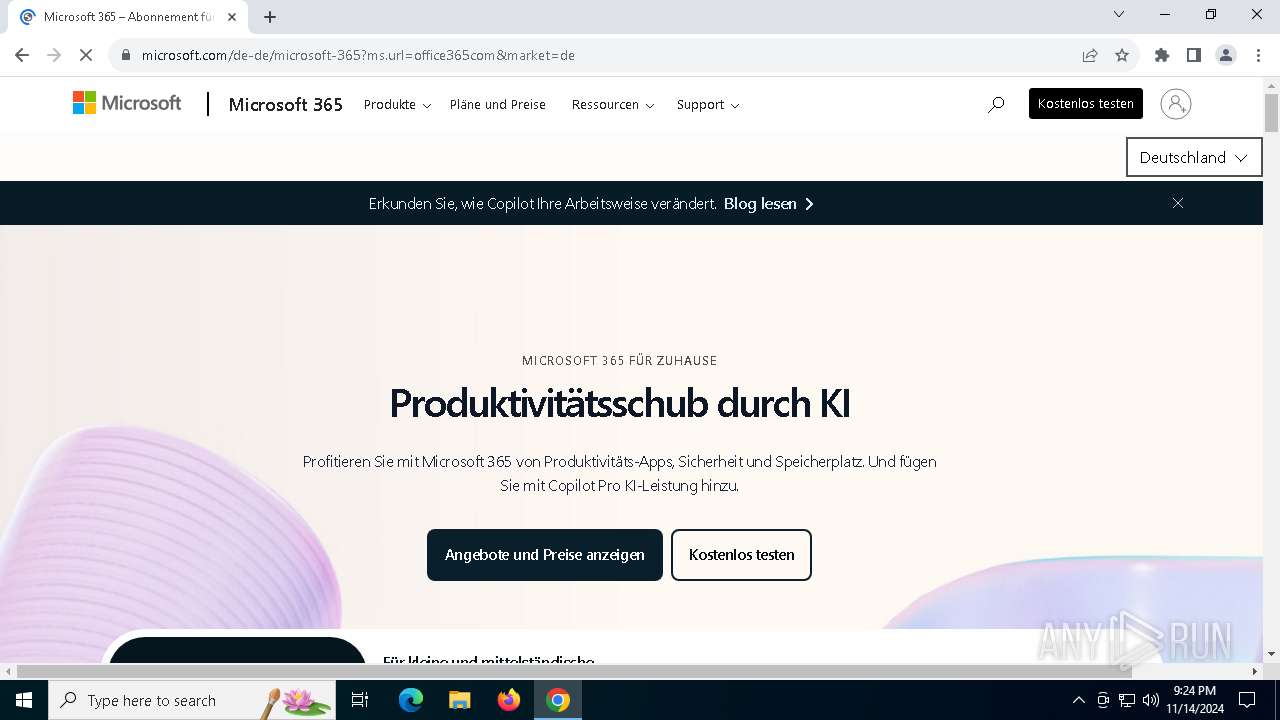
Task: Dismiss the Copilot banner with X
Action: (x=1178, y=203)
